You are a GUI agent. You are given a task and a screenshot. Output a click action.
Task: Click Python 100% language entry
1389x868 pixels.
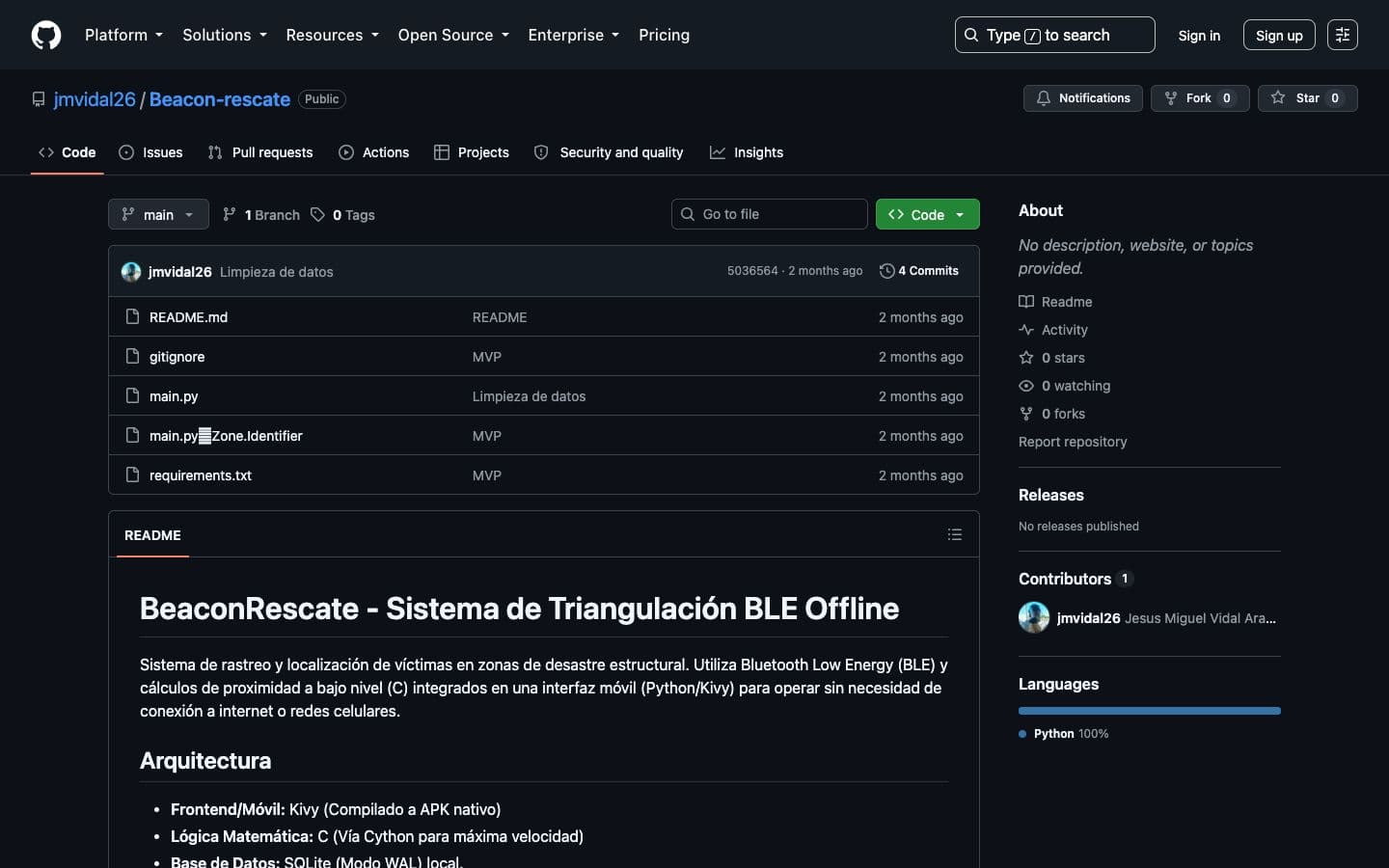1065,734
